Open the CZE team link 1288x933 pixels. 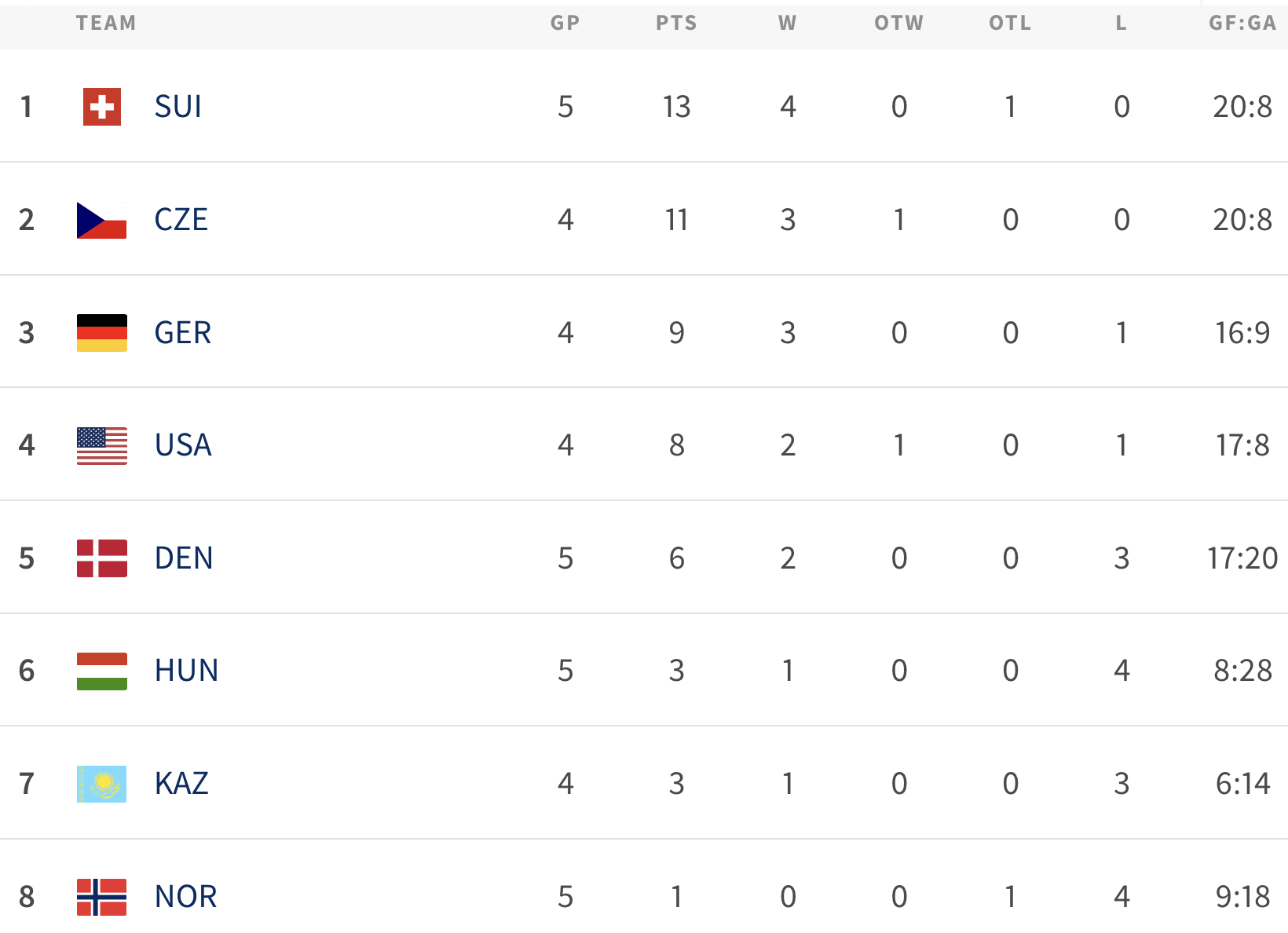click(181, 220)
